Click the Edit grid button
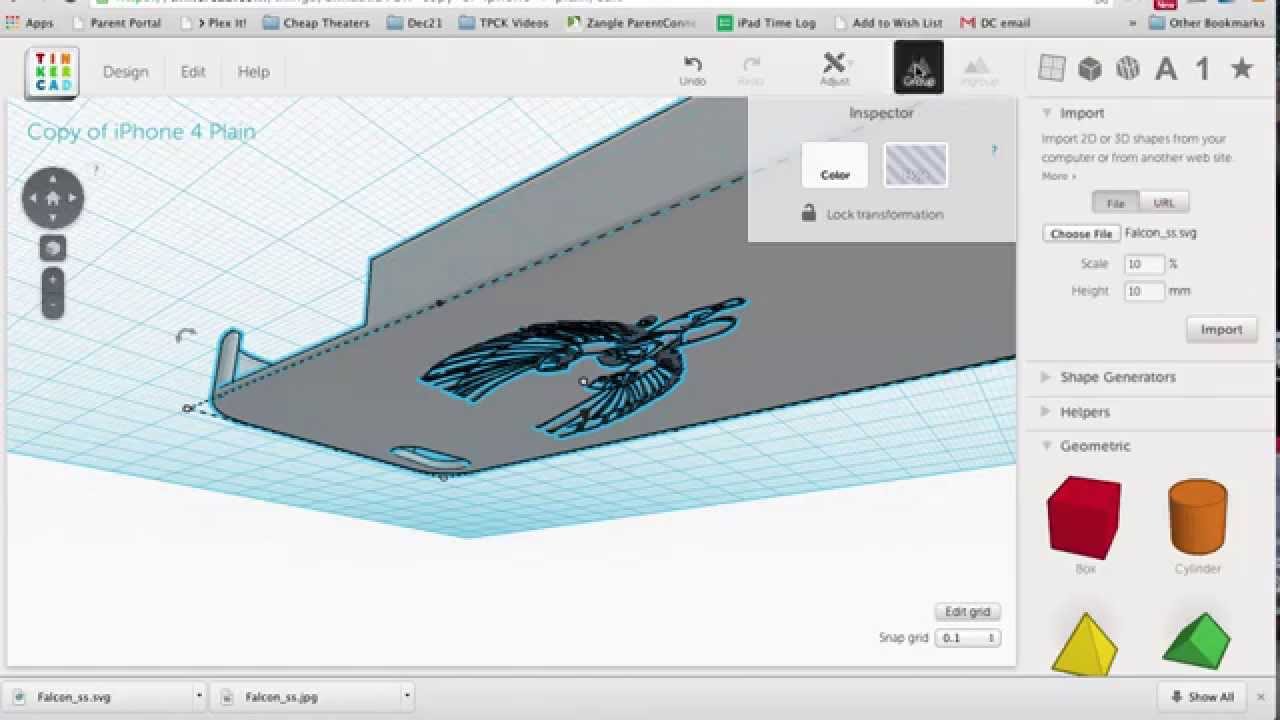 point(967,612)
